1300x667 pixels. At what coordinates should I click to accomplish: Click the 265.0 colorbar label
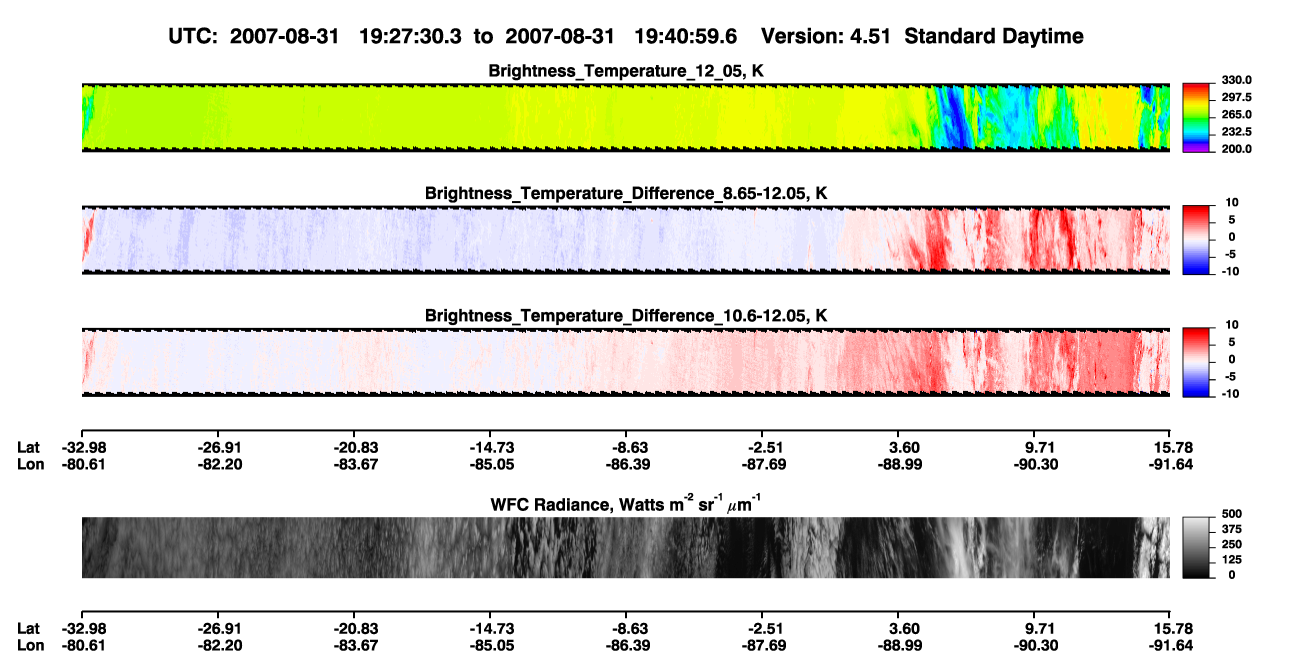[1237, 115]
